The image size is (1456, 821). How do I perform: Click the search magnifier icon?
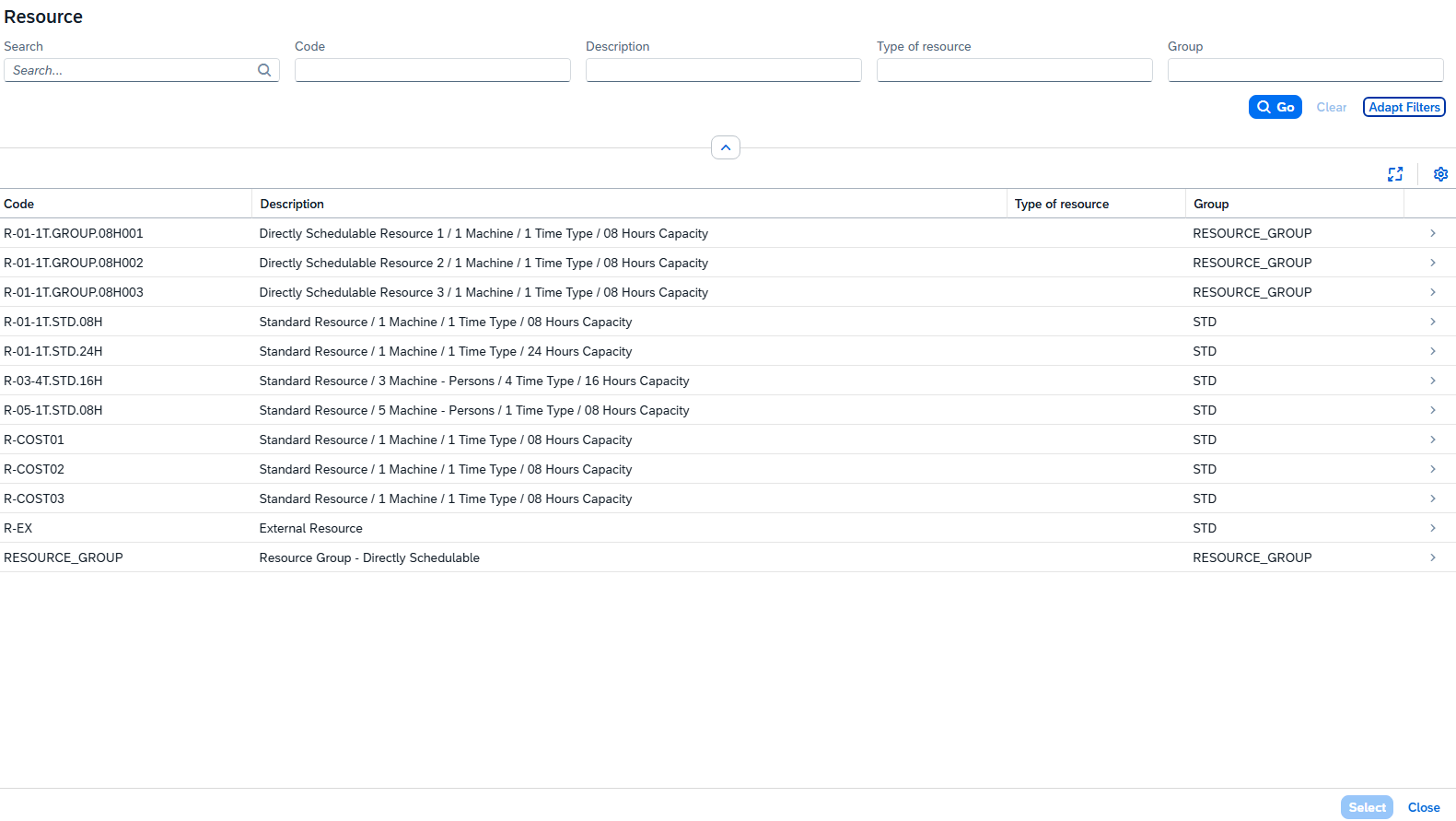(x=264, y=70)
